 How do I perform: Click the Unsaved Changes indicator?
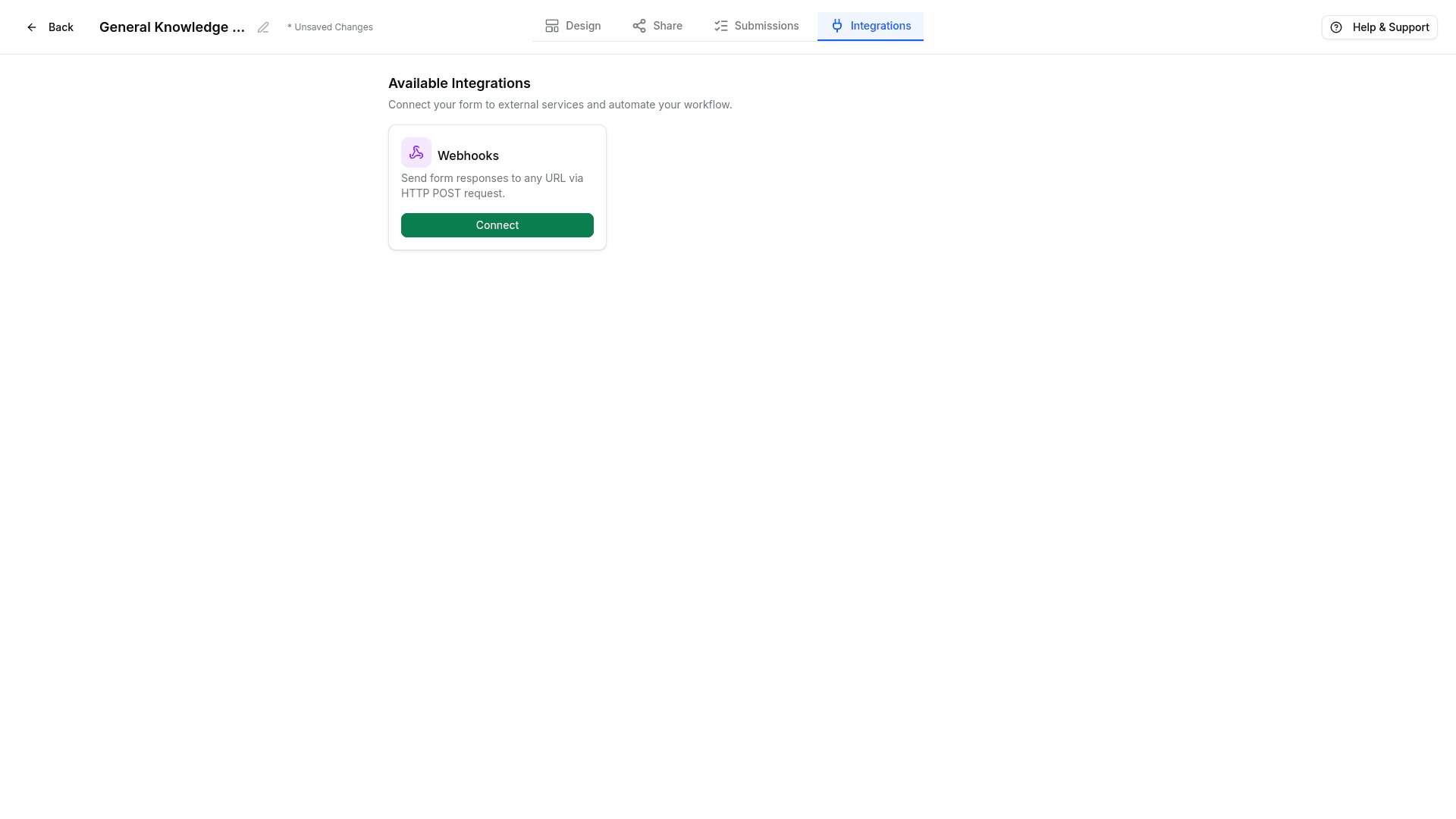pos(330,27)
